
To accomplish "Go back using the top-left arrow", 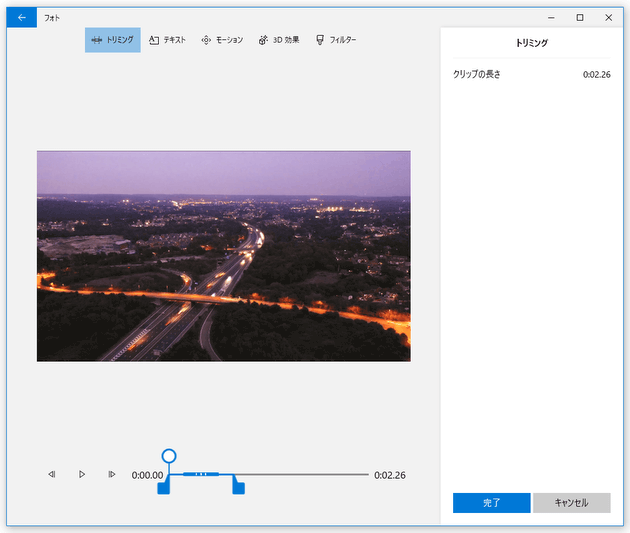I will pos(21,17).
